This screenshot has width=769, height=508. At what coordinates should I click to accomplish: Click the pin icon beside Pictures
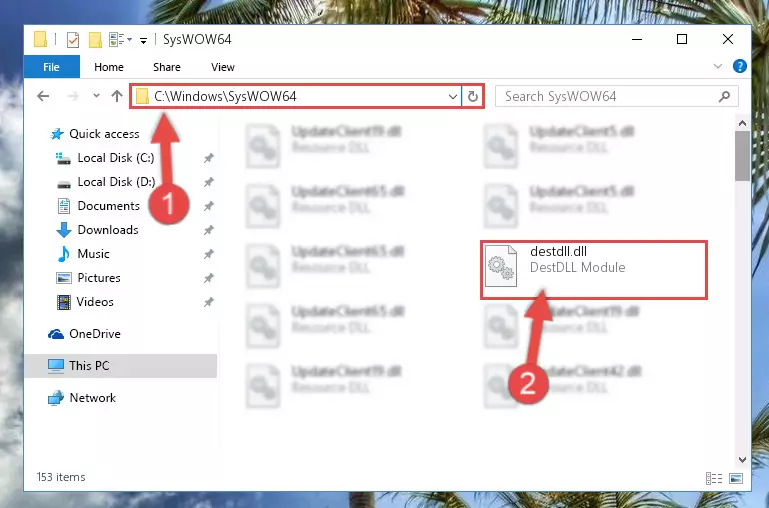click(208, 278)
